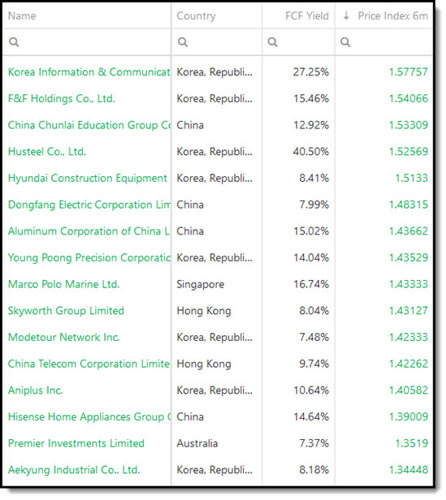446x500 pixels.
Task: Select the 1.40582 price index value
Action: (409, 390)
